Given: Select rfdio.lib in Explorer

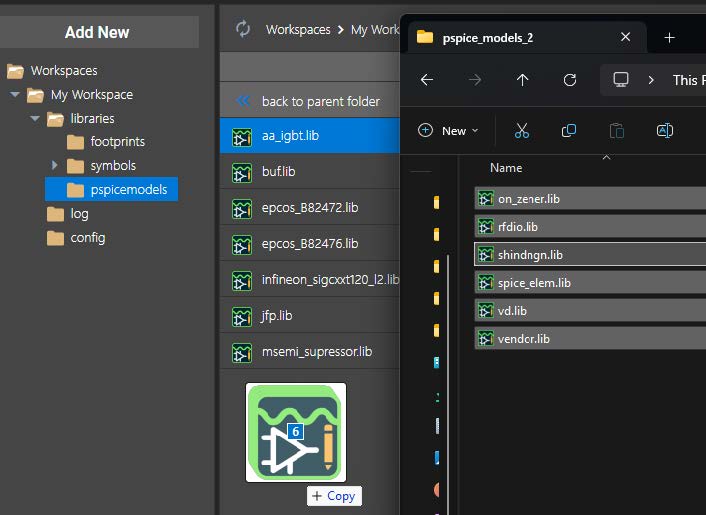Looking at the screenshot, I should tap(590, 226).
